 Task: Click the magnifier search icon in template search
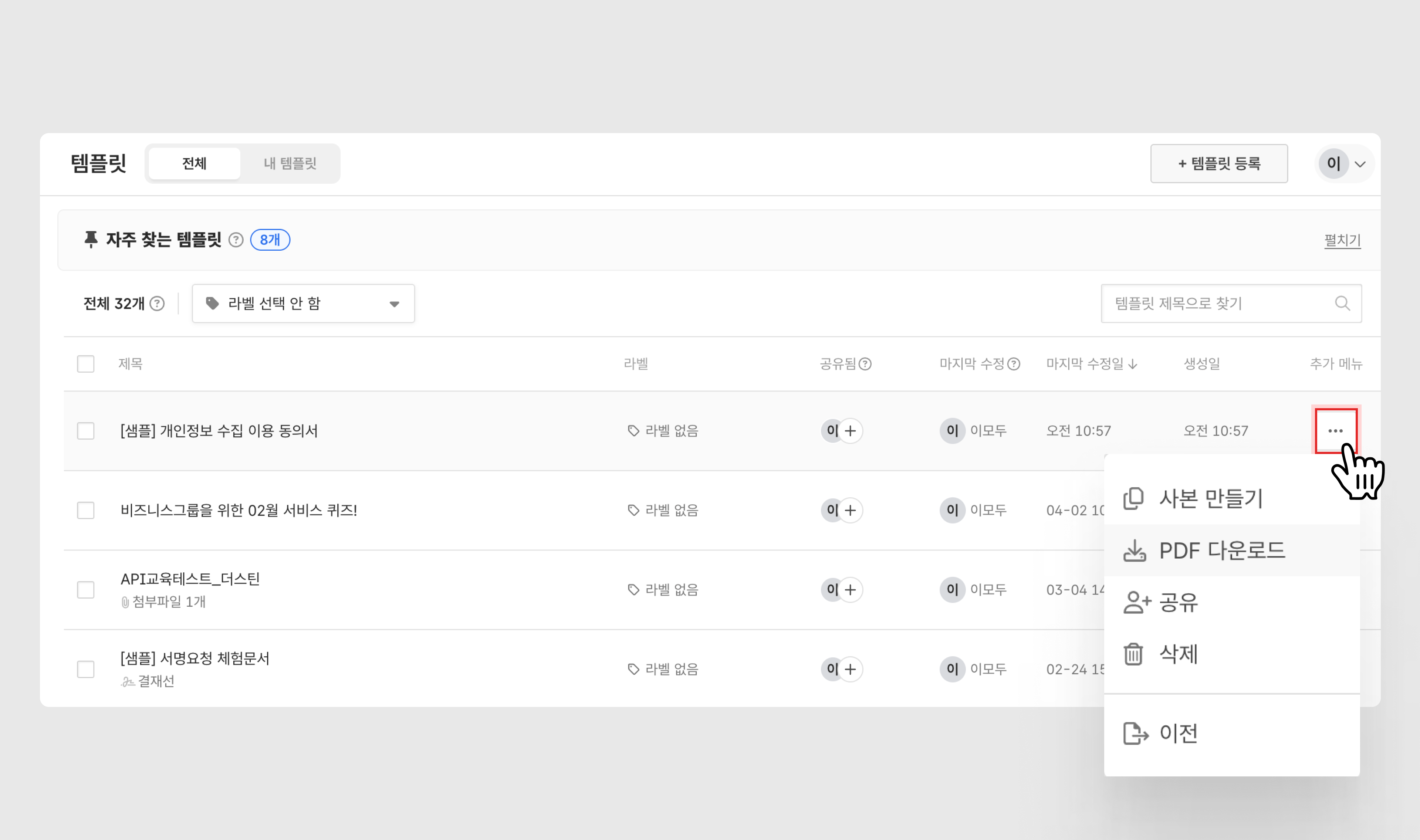(1342, 304)
